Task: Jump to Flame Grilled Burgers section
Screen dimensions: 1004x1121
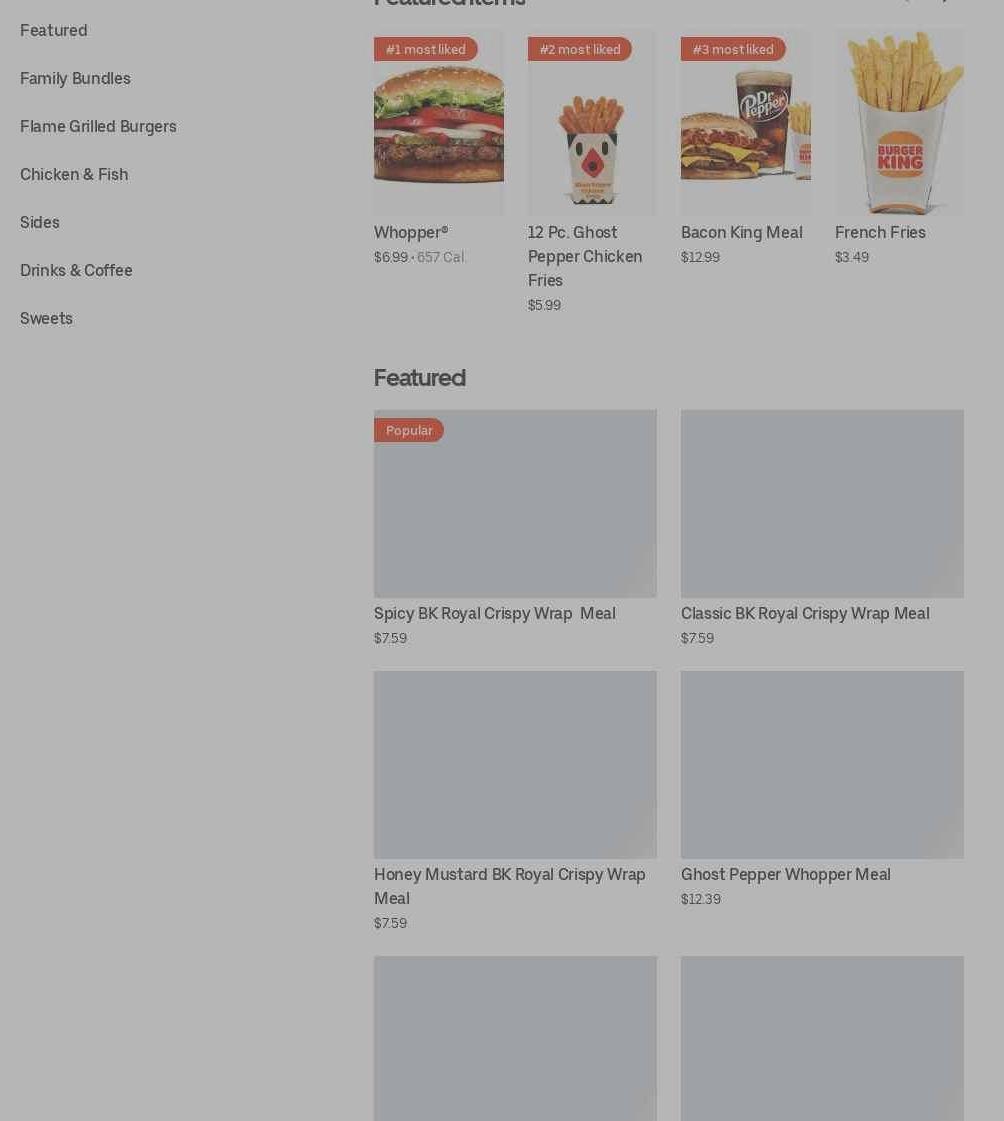Action: click(x=98, y=127)
